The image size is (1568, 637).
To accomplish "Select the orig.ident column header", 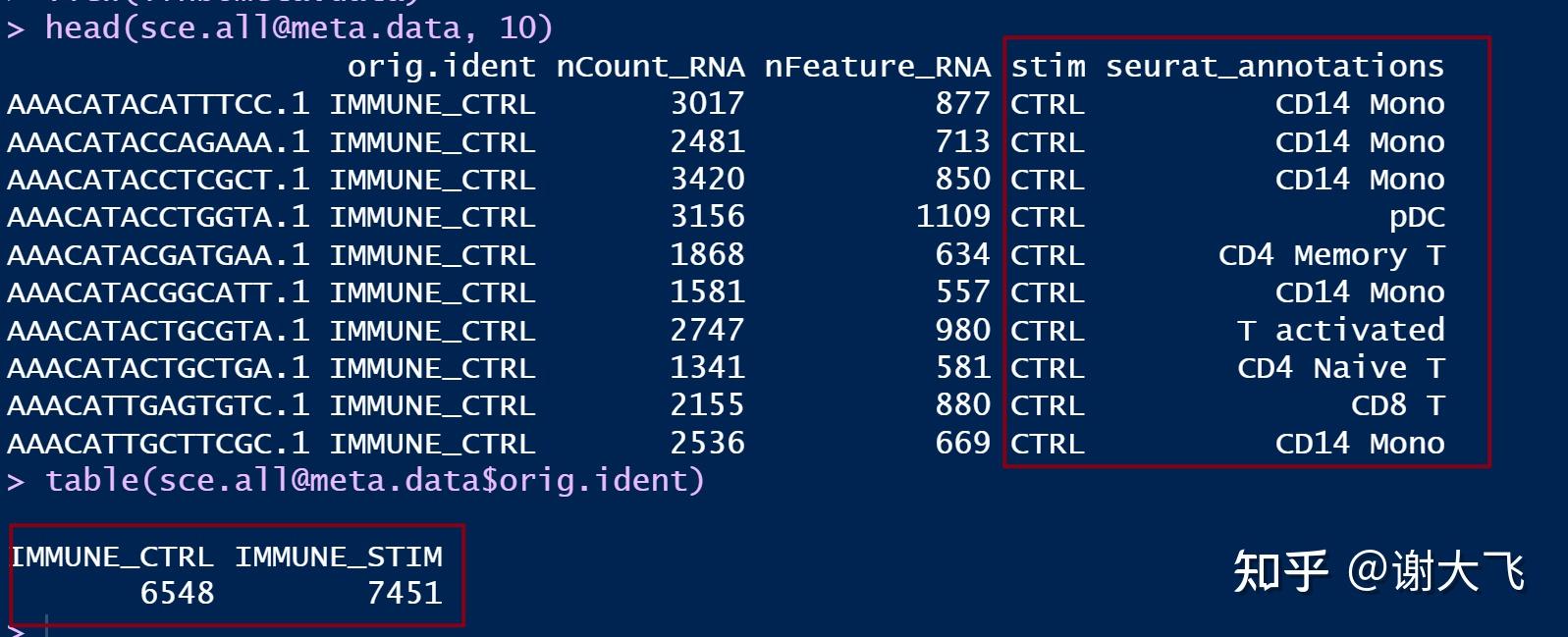I will 441,67.
